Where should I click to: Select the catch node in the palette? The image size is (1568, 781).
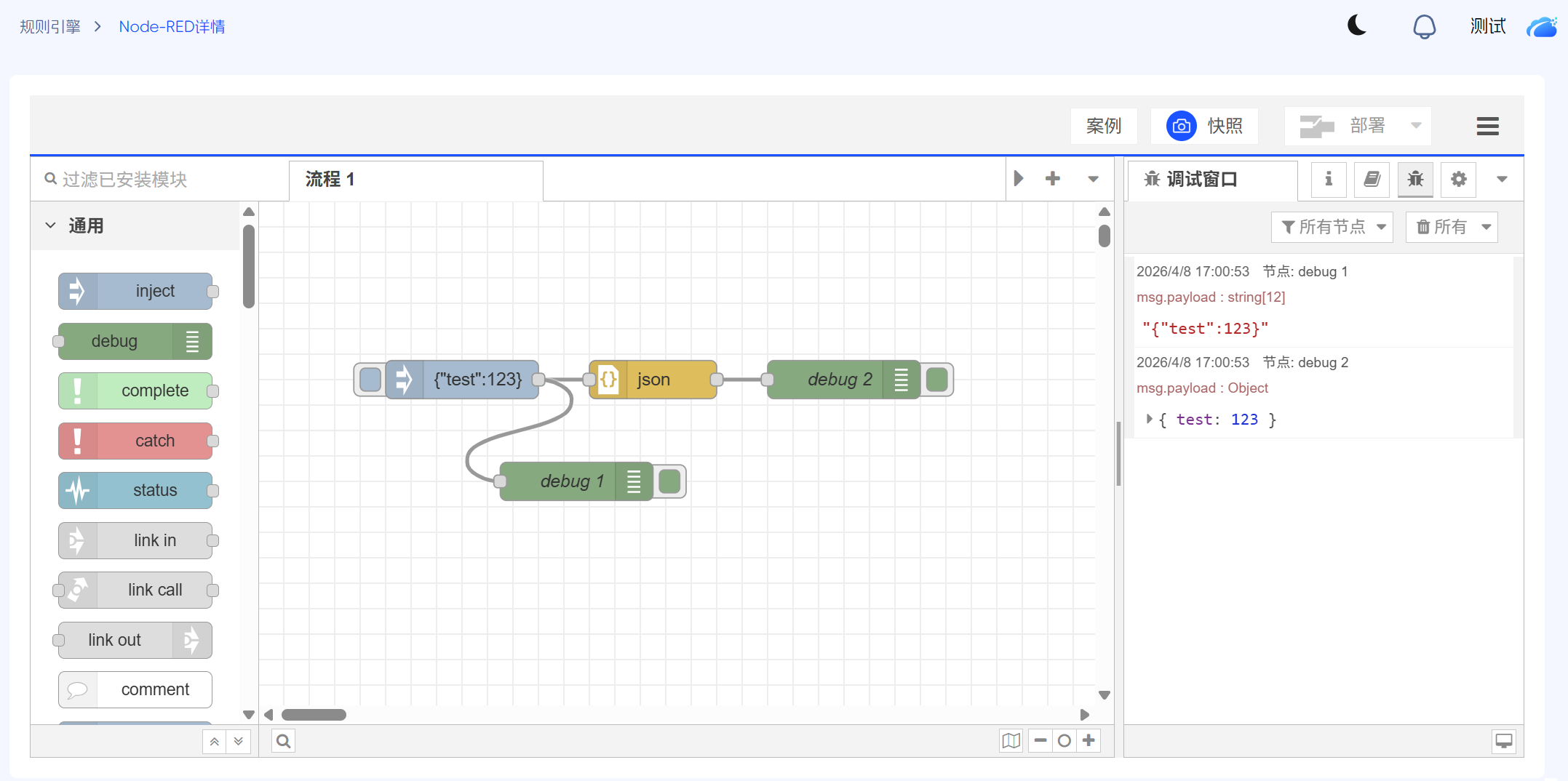pyautogui.click(x=135, y=441)
